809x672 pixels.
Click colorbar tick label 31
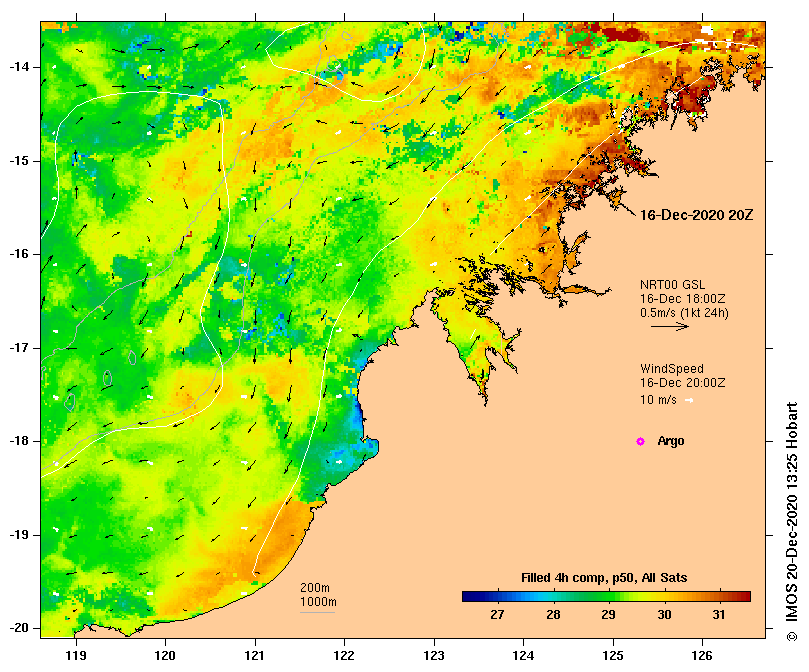tap(719, 615)
